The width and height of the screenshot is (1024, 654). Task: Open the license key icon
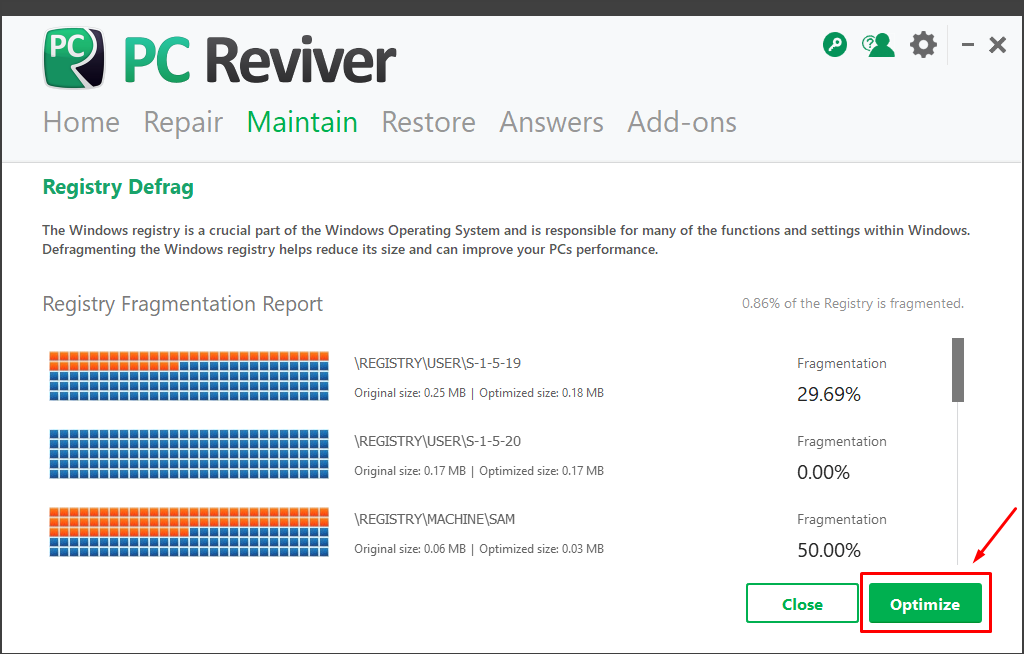pyautogui.click(x=835, y=45)
